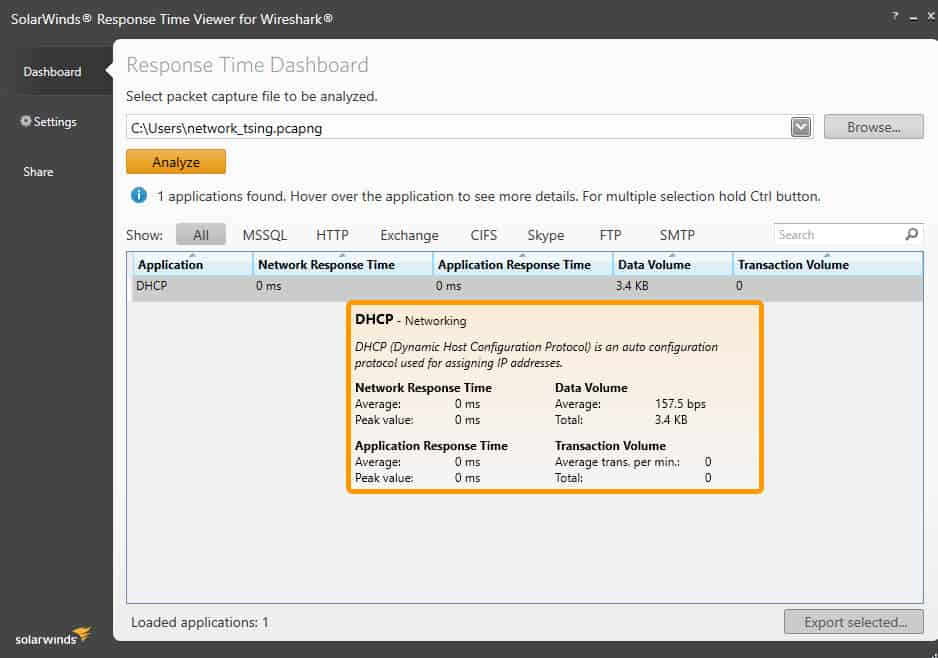The height and width of the screenshot is (658, 938).
Task: Sort by Data Volume column header
Action: point(673,264)
